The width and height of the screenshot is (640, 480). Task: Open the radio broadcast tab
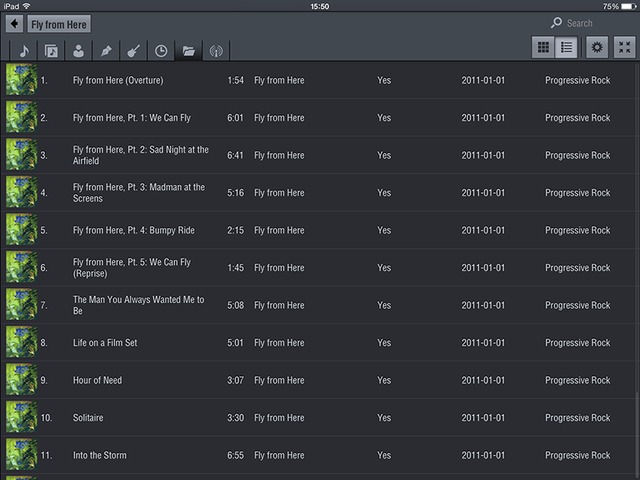(x=214, y=51)
